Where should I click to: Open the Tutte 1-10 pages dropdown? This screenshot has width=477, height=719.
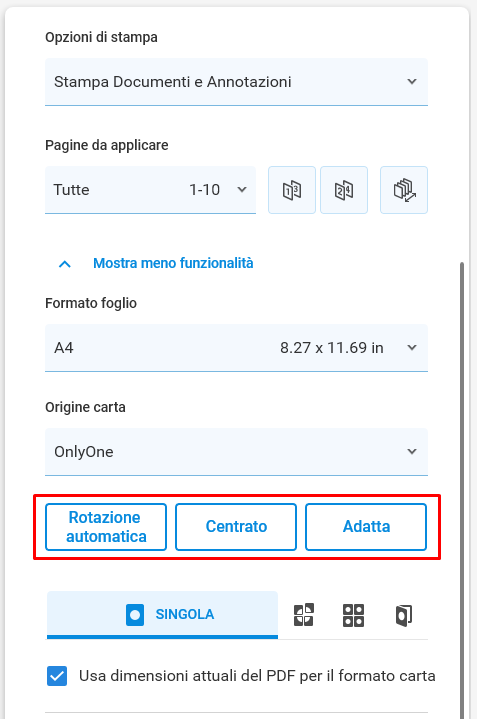point(150,190)
